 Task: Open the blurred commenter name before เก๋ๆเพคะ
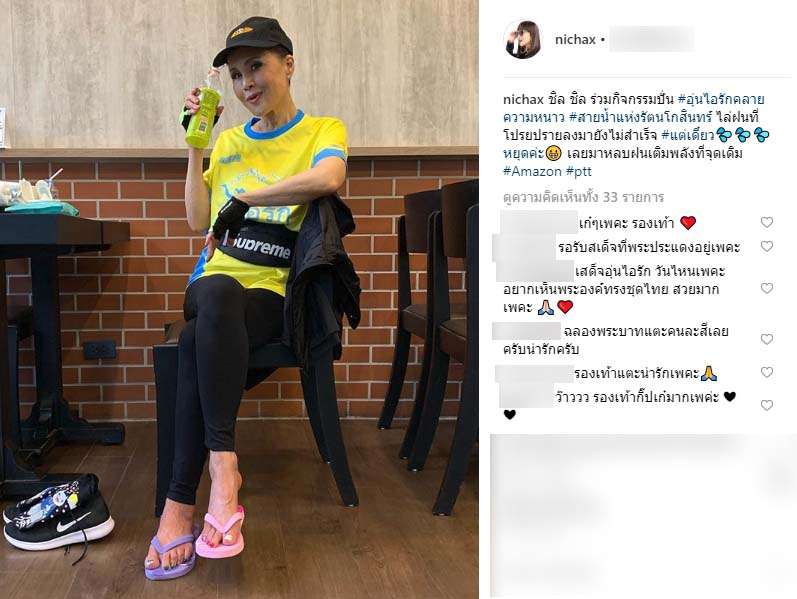(539, 222)
